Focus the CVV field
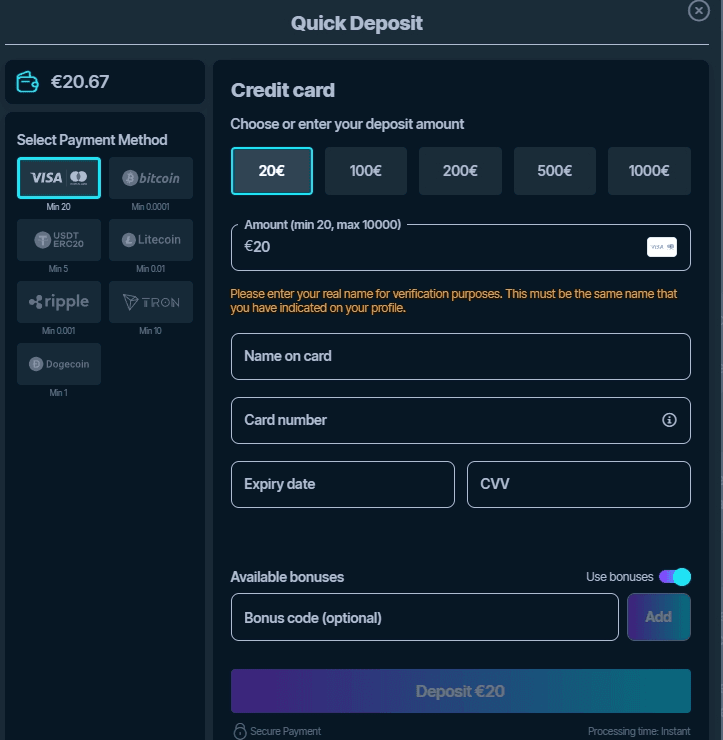 tap(579, 484)
